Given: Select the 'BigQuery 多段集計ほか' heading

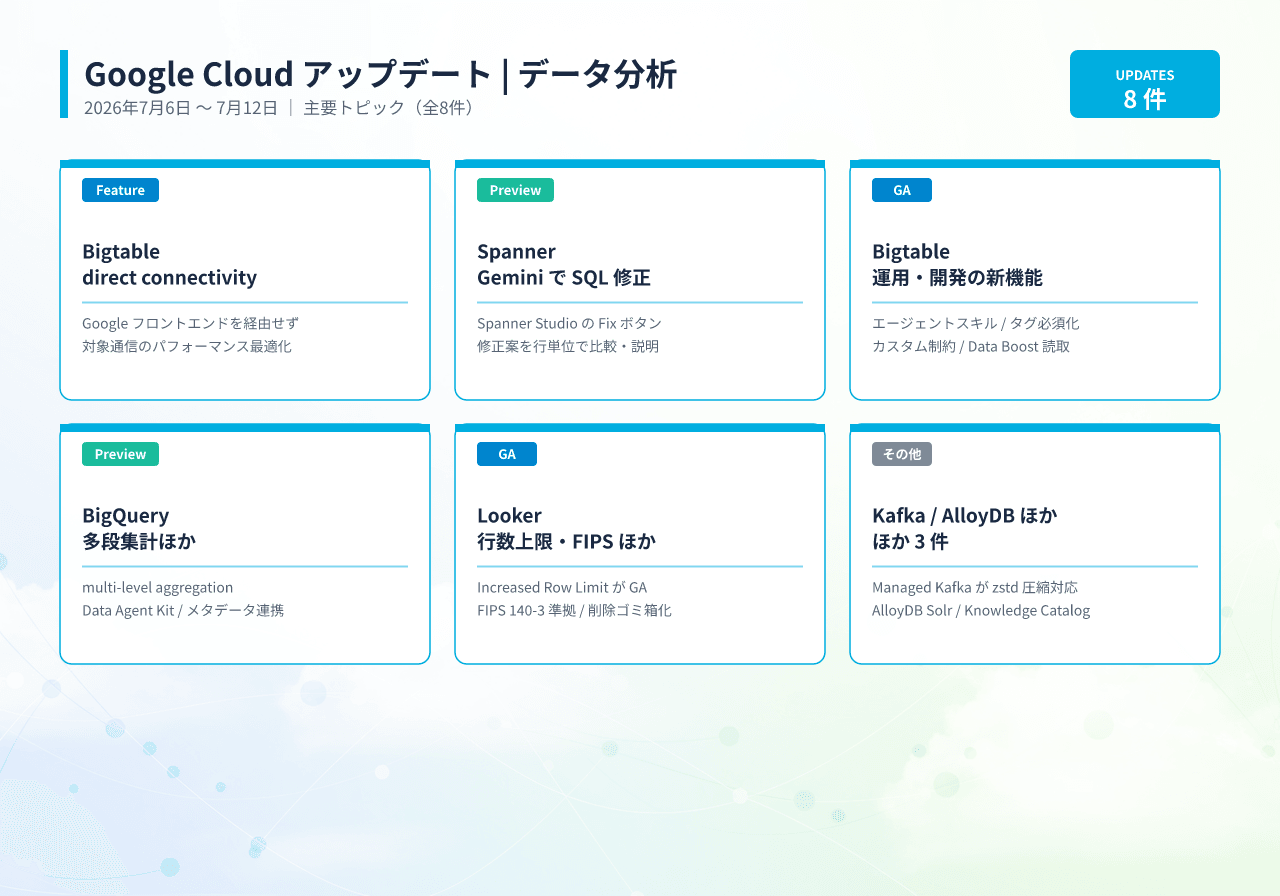Looking at the screenshot, I should [139, 528].
